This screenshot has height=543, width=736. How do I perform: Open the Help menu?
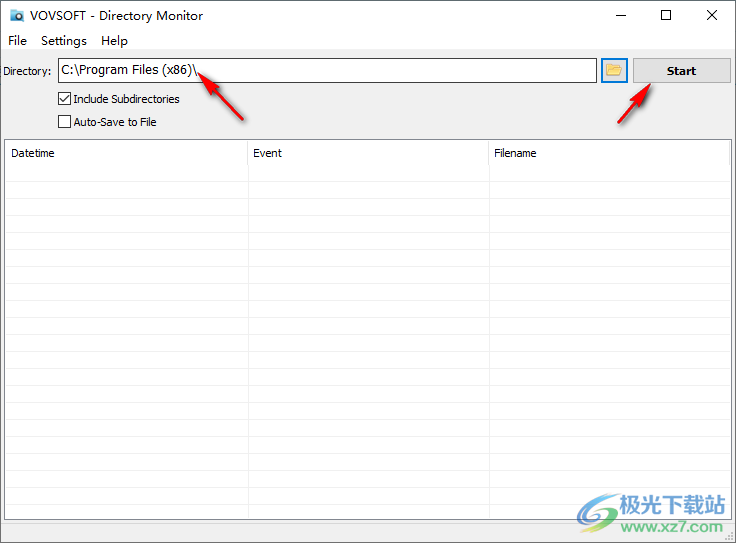114,41
